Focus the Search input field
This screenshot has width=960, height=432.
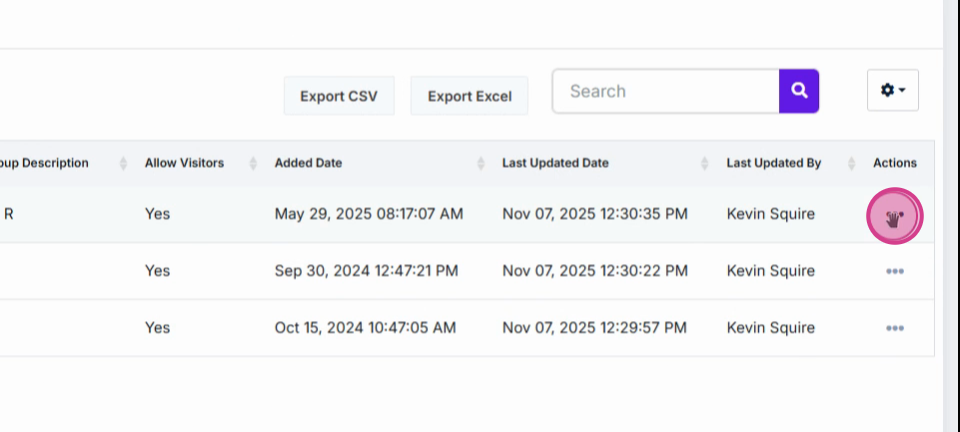click(666, 91)
